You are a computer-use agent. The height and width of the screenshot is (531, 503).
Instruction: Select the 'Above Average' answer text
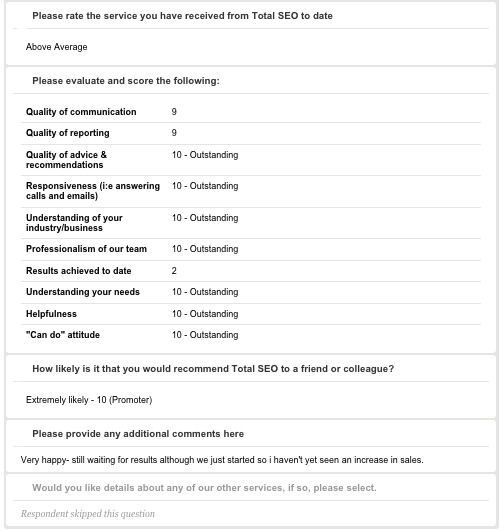57,47
